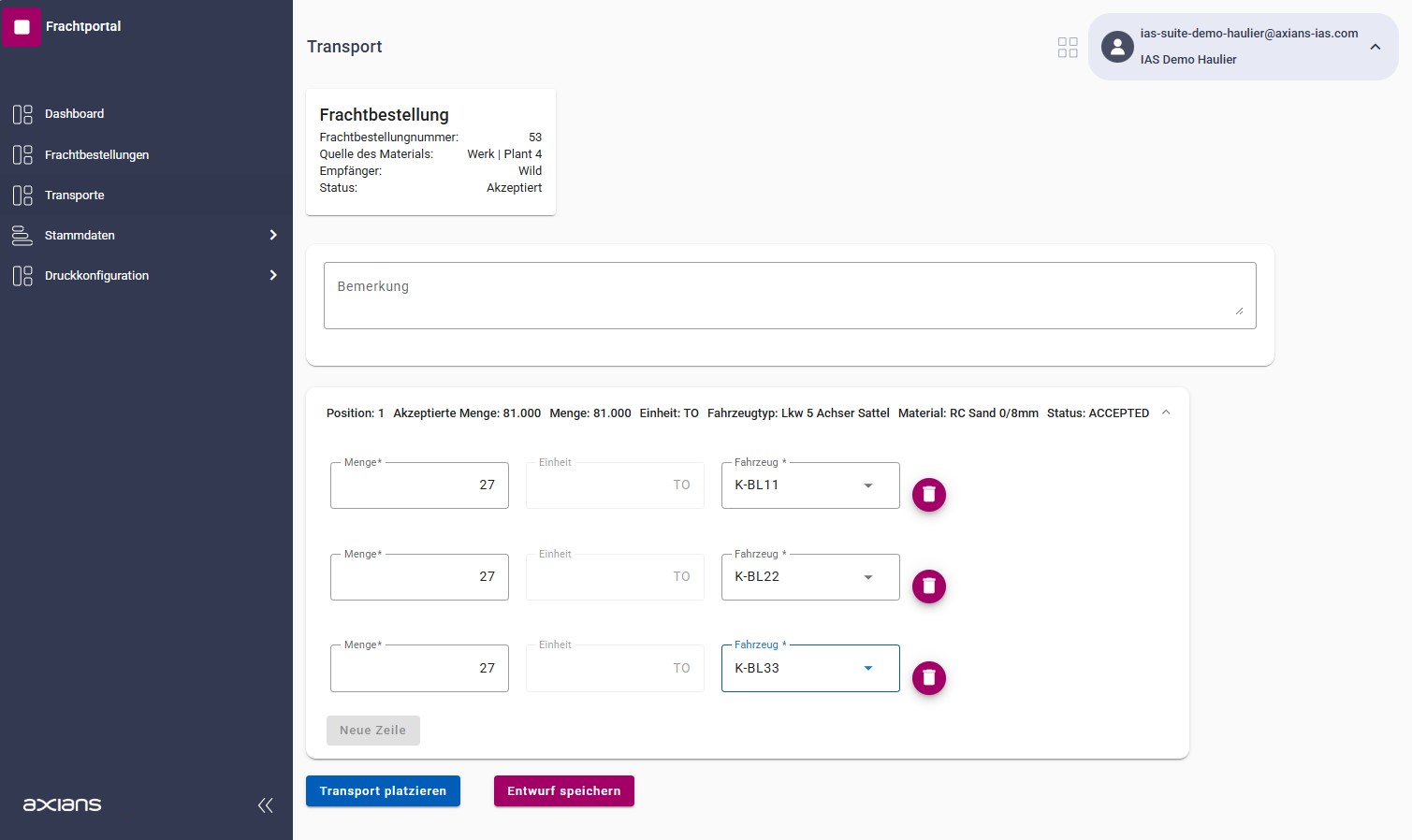
Task: Collapse the sidebar with double-chevron icon
Action: coord(266,805)
